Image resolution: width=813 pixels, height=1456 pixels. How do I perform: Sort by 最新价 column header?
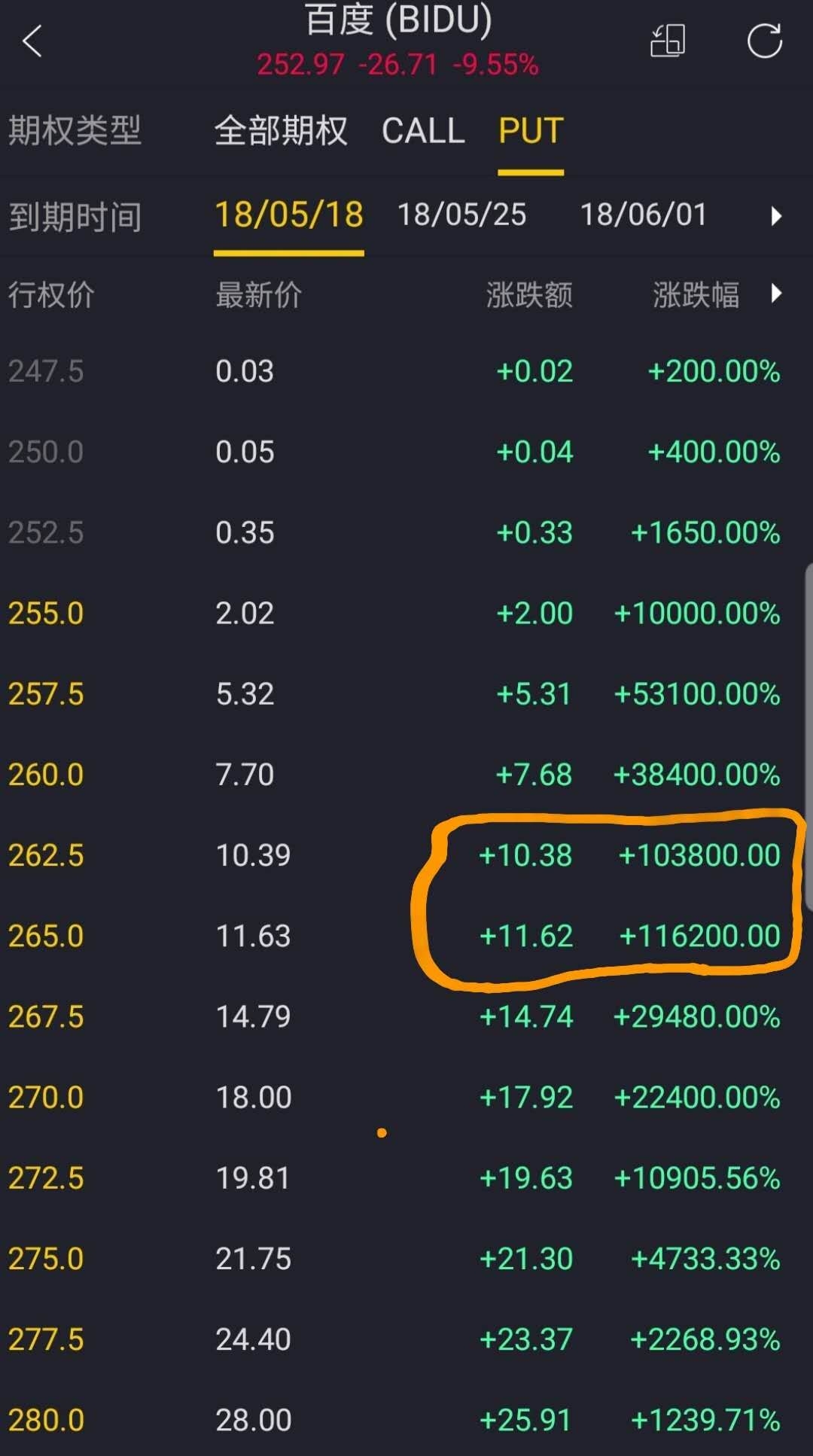tap(258, 295)
